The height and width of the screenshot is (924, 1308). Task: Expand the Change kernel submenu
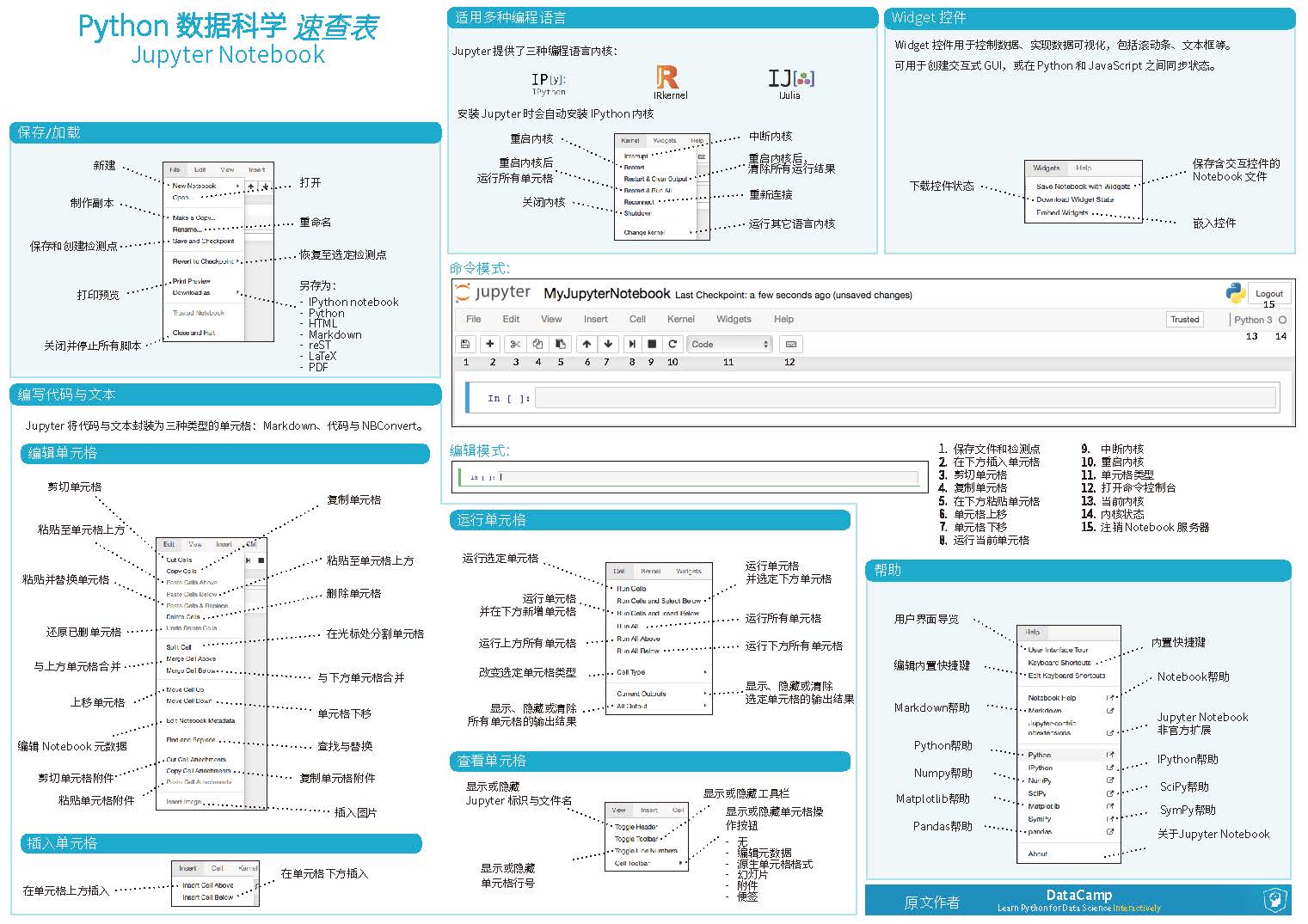tap(689, 233)
